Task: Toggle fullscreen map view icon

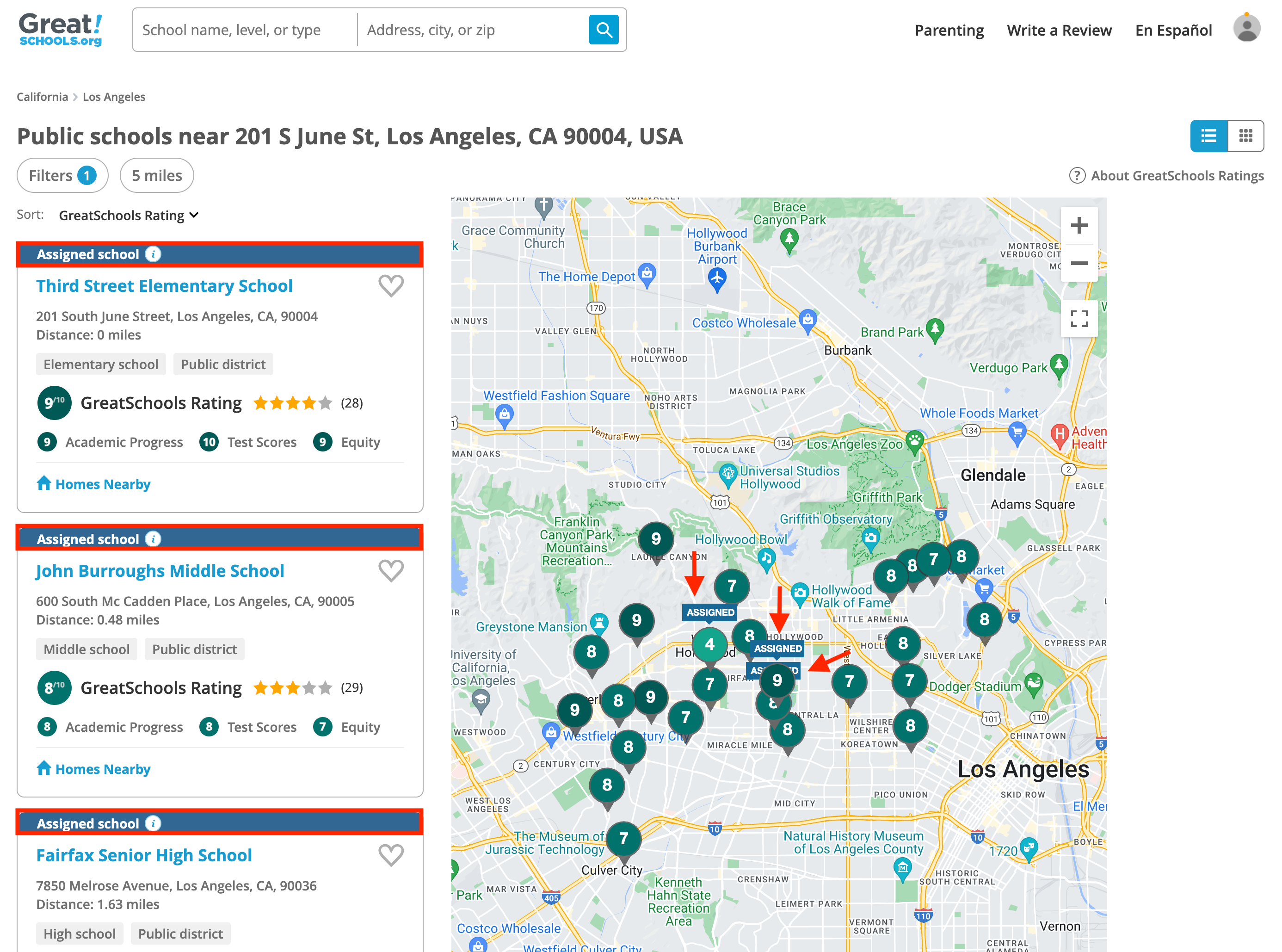Action: pos(1079,318)
